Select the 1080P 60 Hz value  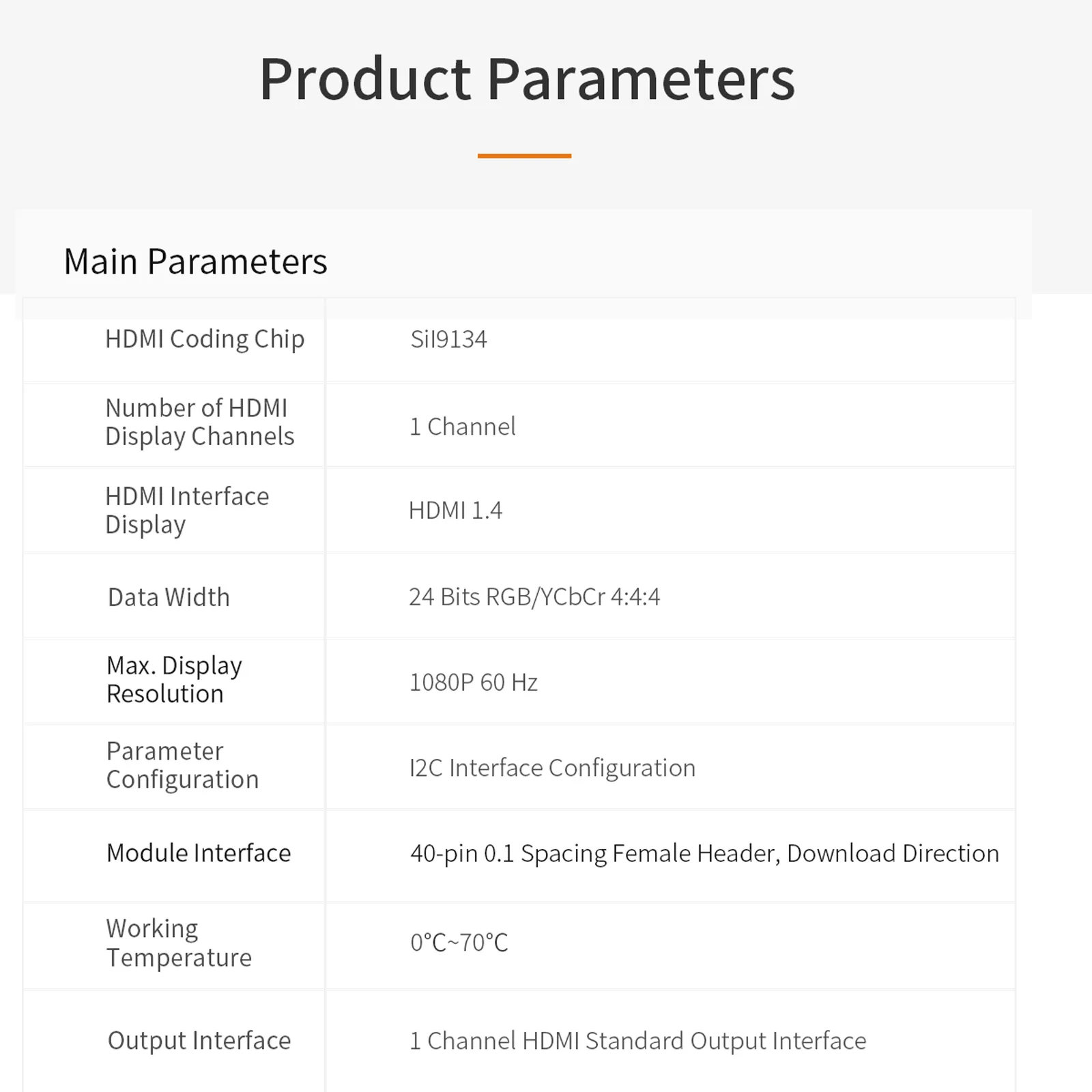pos(473,682)
